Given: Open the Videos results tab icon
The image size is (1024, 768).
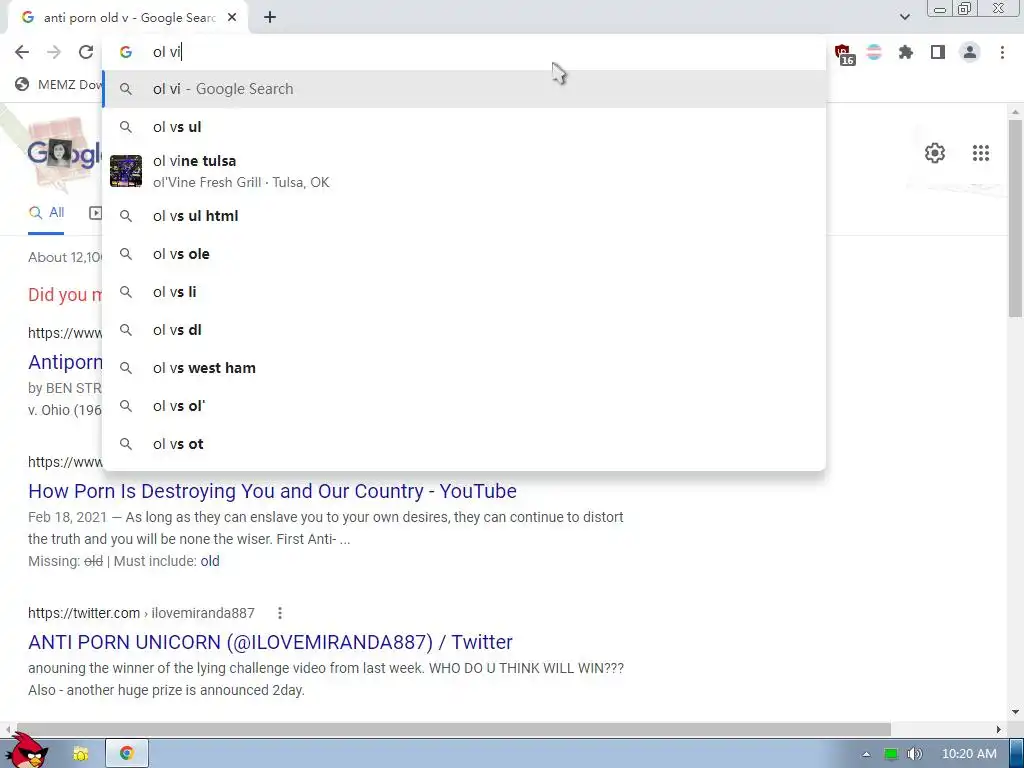Looking at the screenshot, I should pos(95,213).
